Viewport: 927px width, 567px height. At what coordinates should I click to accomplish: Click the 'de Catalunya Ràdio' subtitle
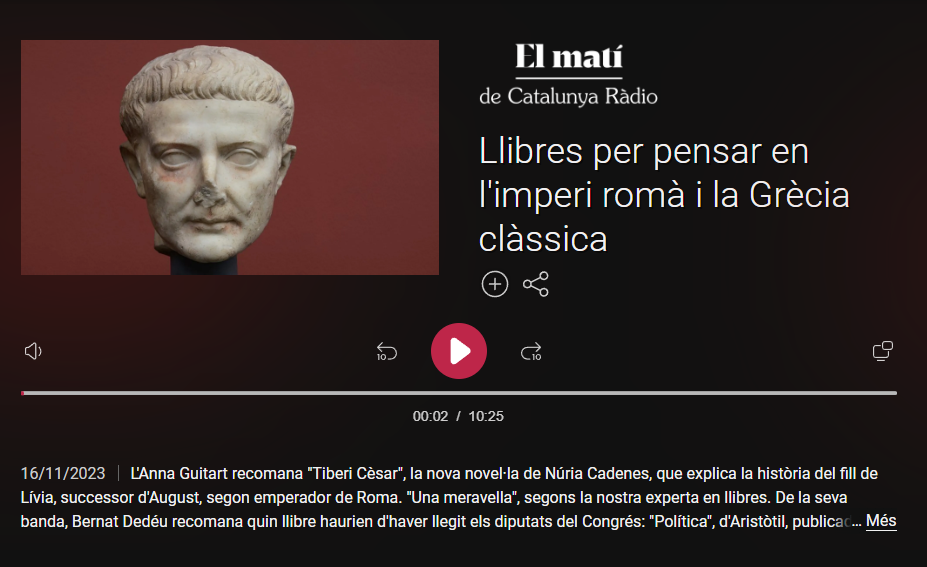(x=568, y=96)
